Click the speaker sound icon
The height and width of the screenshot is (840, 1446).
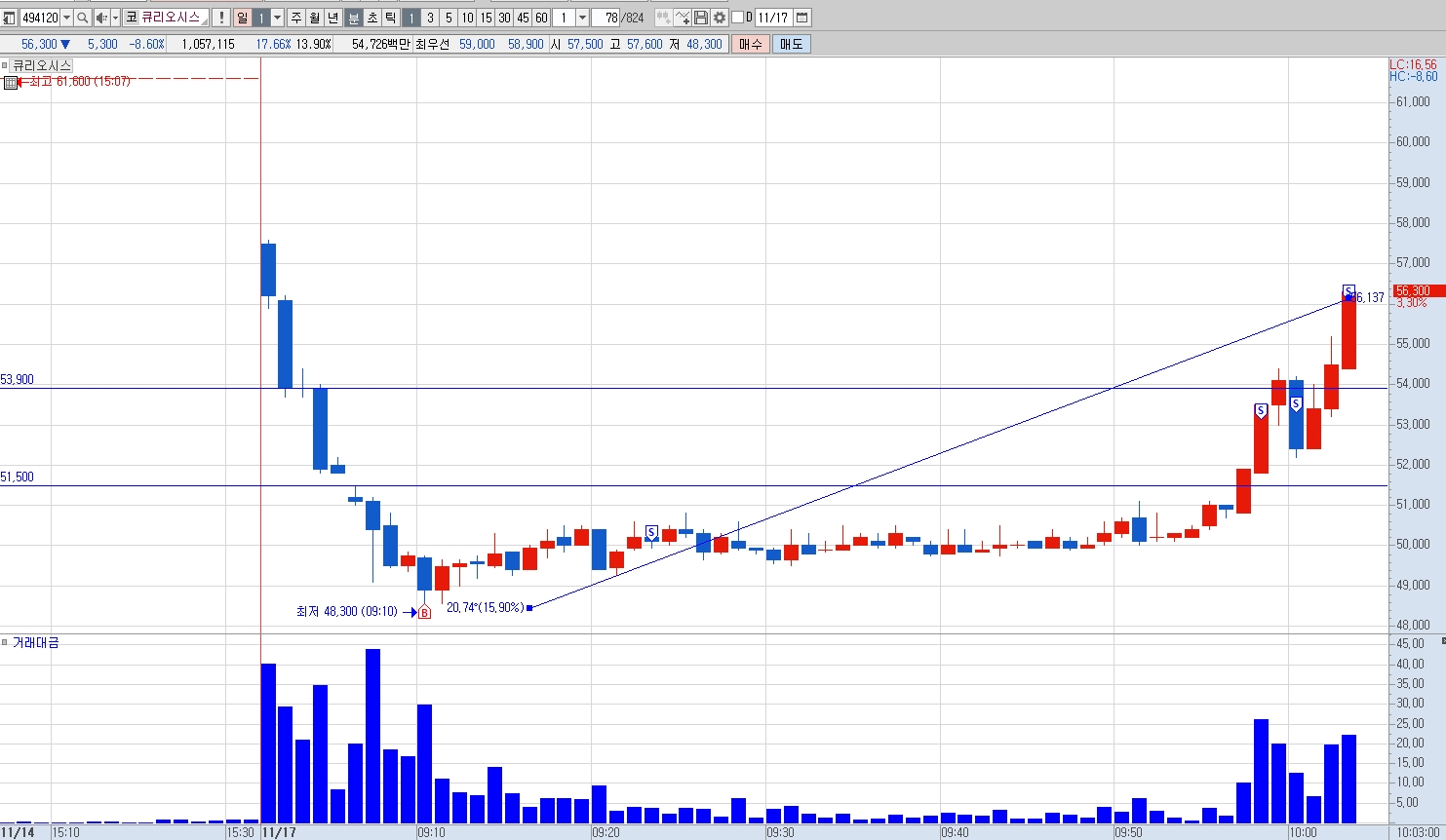point(101,18)
